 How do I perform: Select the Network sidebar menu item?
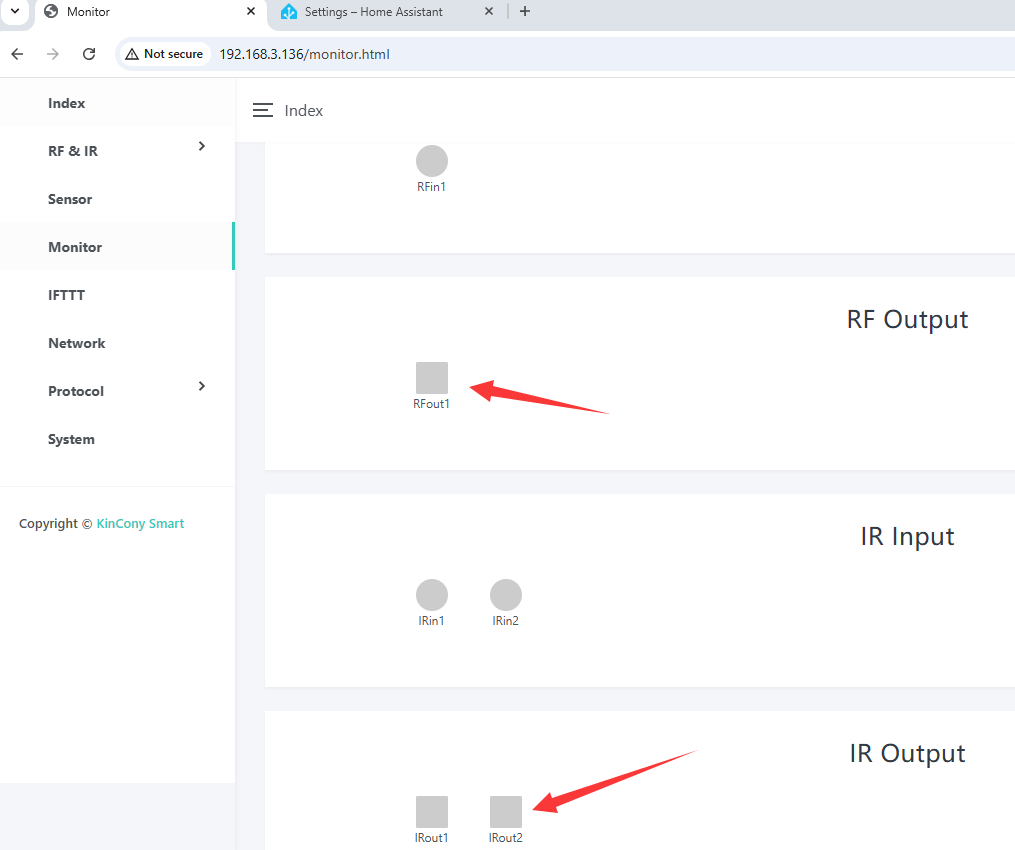tap(76, 343)
